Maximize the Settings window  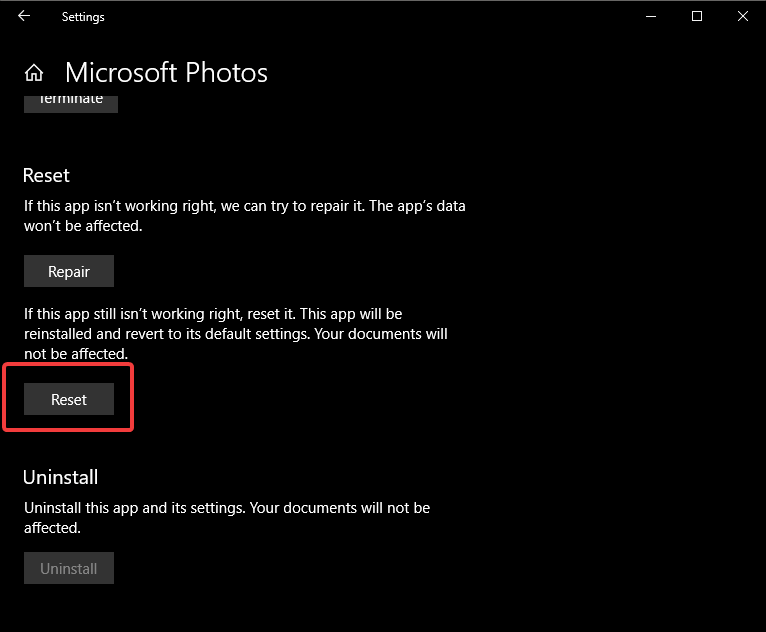pyautogui.click(x=697, y=16)
